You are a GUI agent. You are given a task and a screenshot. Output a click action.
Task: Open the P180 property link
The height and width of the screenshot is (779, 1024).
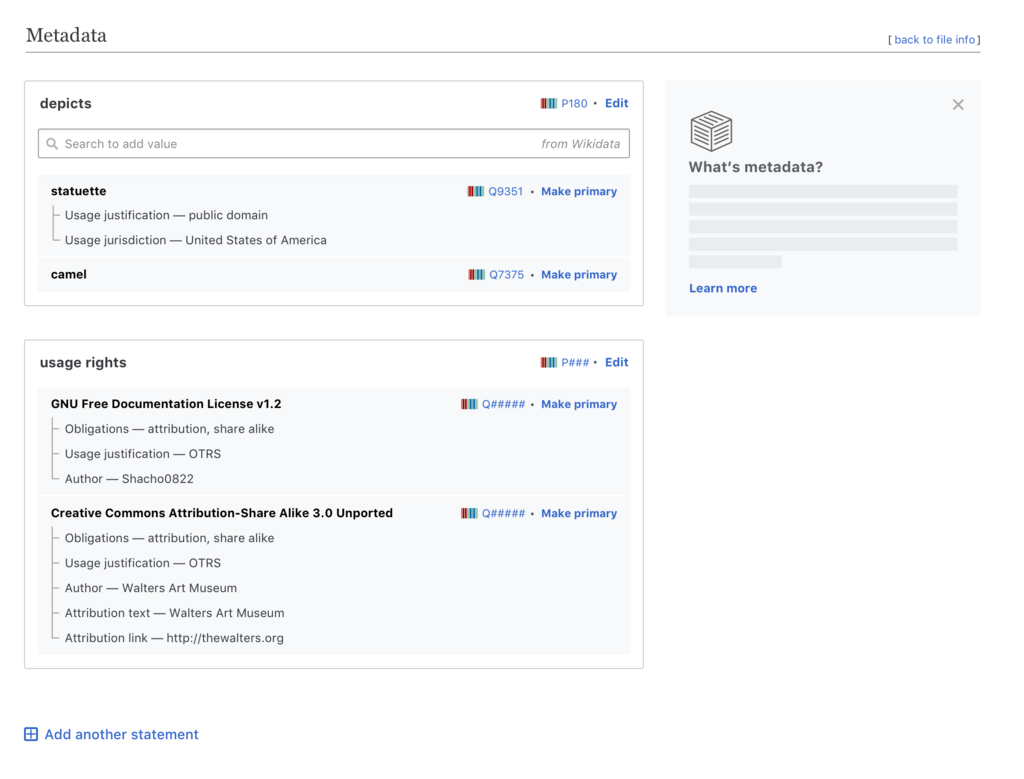[x=574, y=103]
